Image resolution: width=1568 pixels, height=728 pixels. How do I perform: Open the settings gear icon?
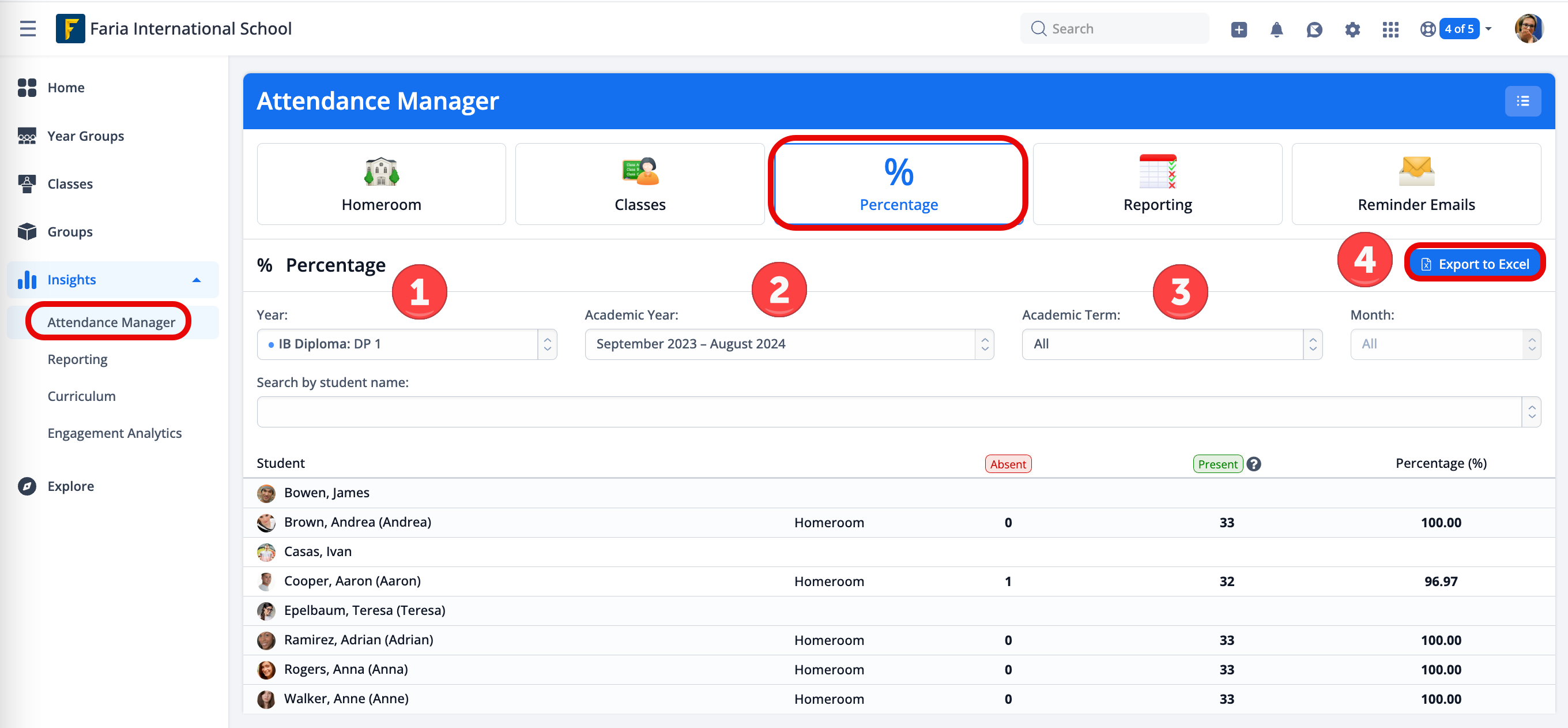pyautogui.click(x=1352, y=29)
